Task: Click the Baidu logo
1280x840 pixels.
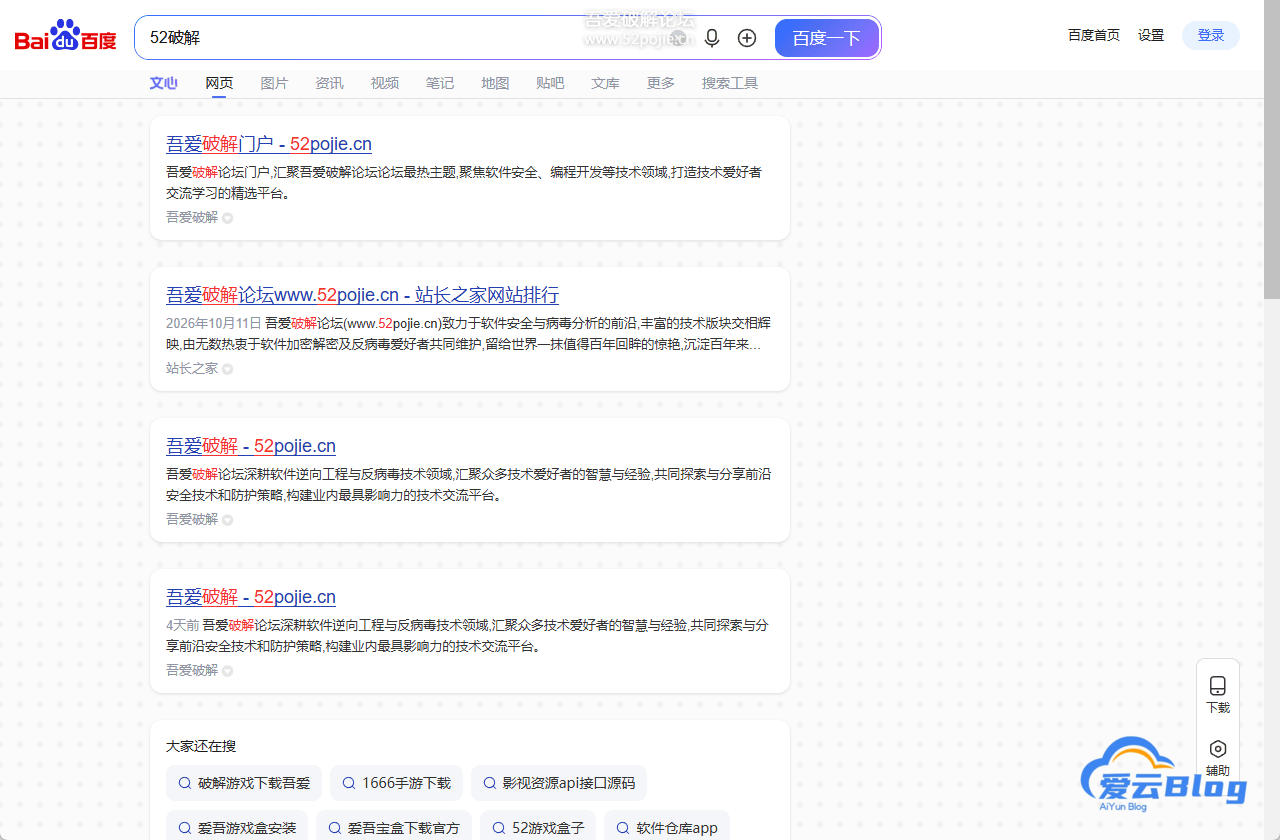Action: coord(66,38)
